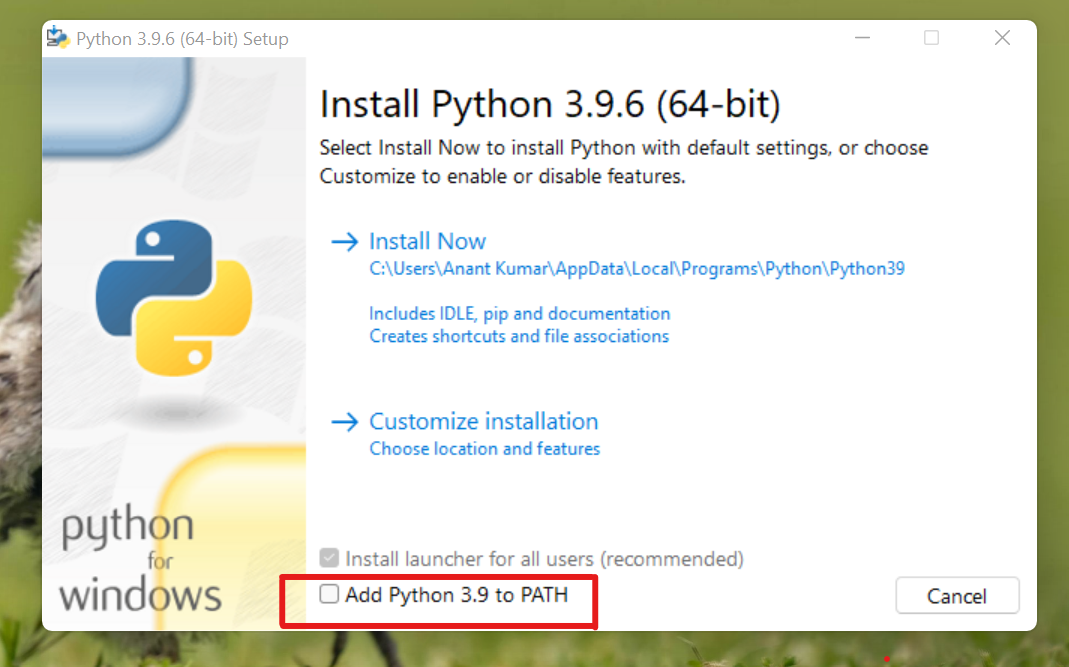Click the Python logo in the title bar
This screenshot has width=1069, height=667.
point(57,37)
